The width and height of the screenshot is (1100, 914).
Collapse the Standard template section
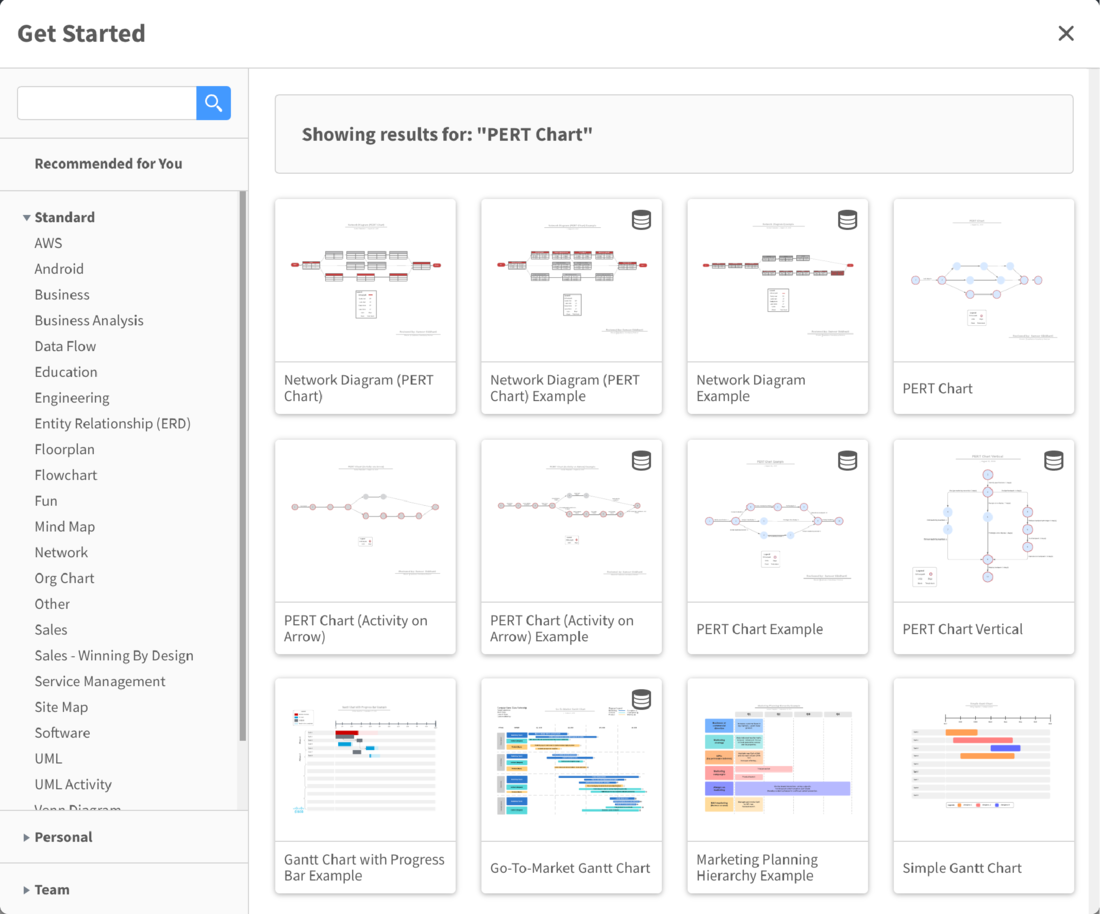click(26, 217)
